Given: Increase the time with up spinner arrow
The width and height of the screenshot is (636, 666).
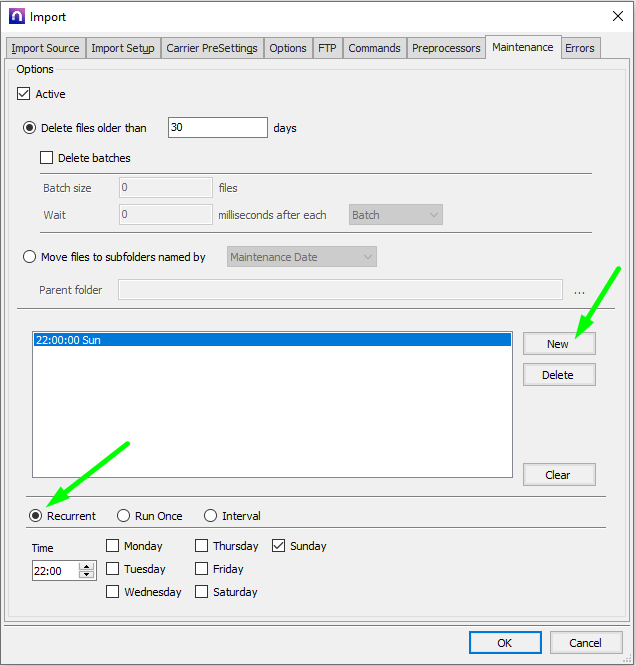Looking at the screenshot, I should point(86,567).
